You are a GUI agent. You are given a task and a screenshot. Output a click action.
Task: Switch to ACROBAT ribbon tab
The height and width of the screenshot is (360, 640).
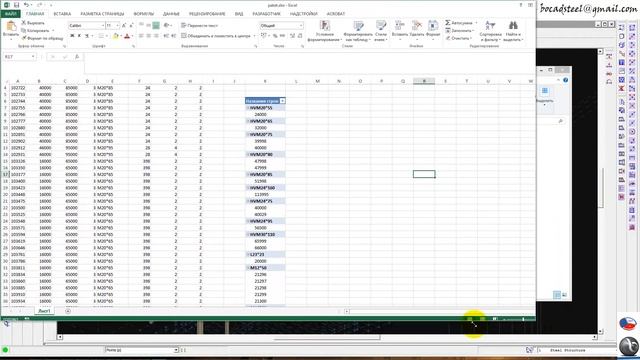(x=336, y=14)
